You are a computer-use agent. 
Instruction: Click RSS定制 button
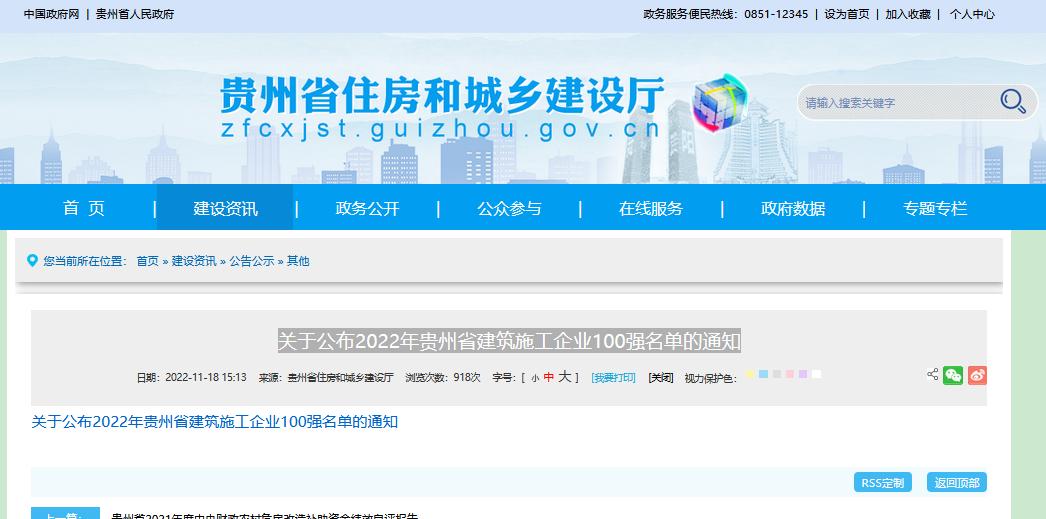pos(883,482)
